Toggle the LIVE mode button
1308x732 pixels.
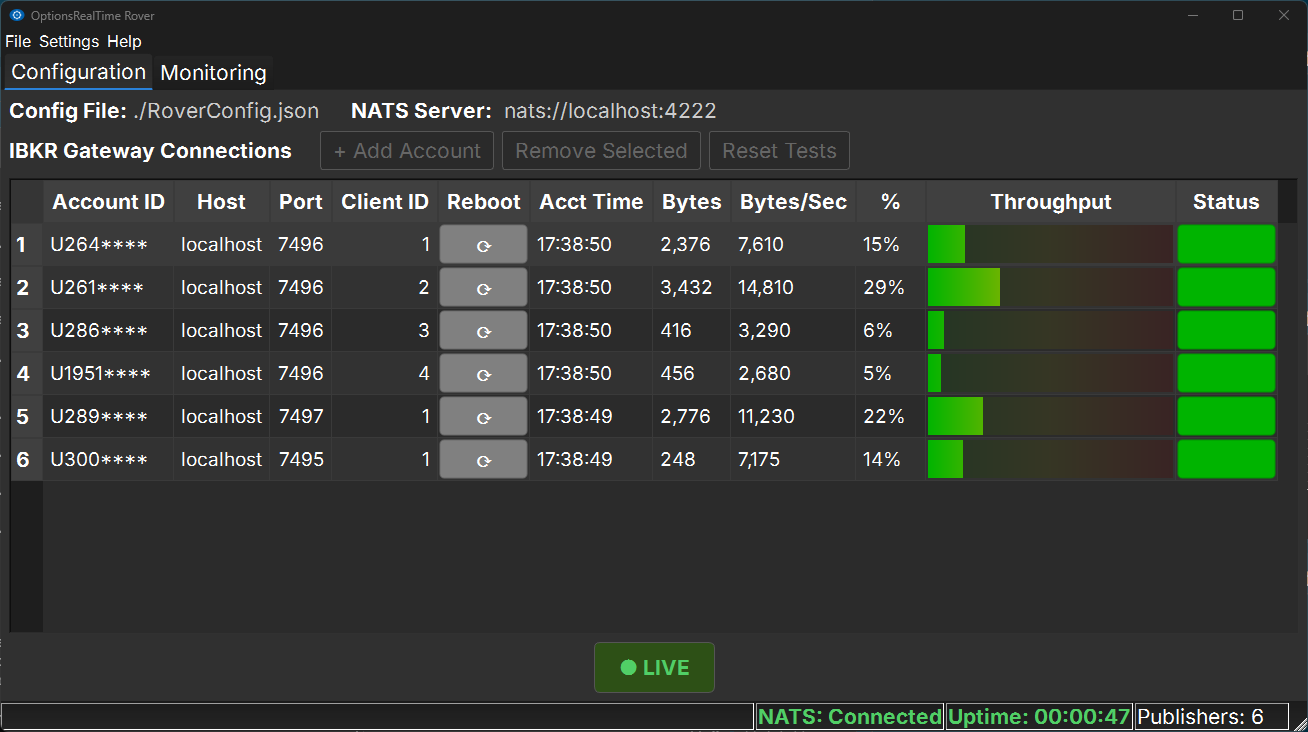[654, 668]
